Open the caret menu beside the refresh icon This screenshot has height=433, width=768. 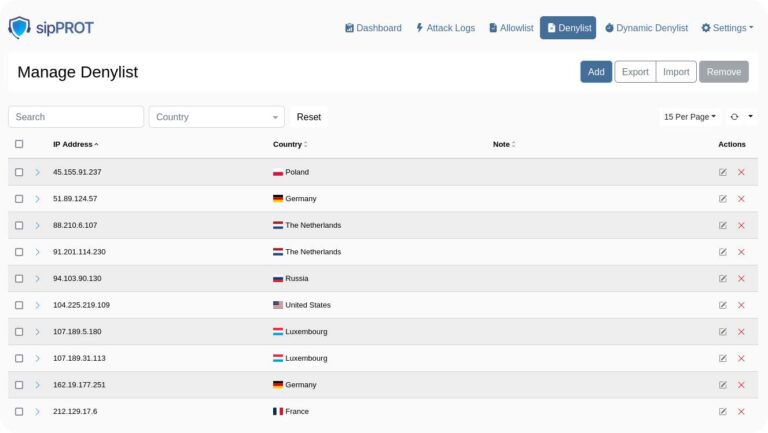coord(750,117)
